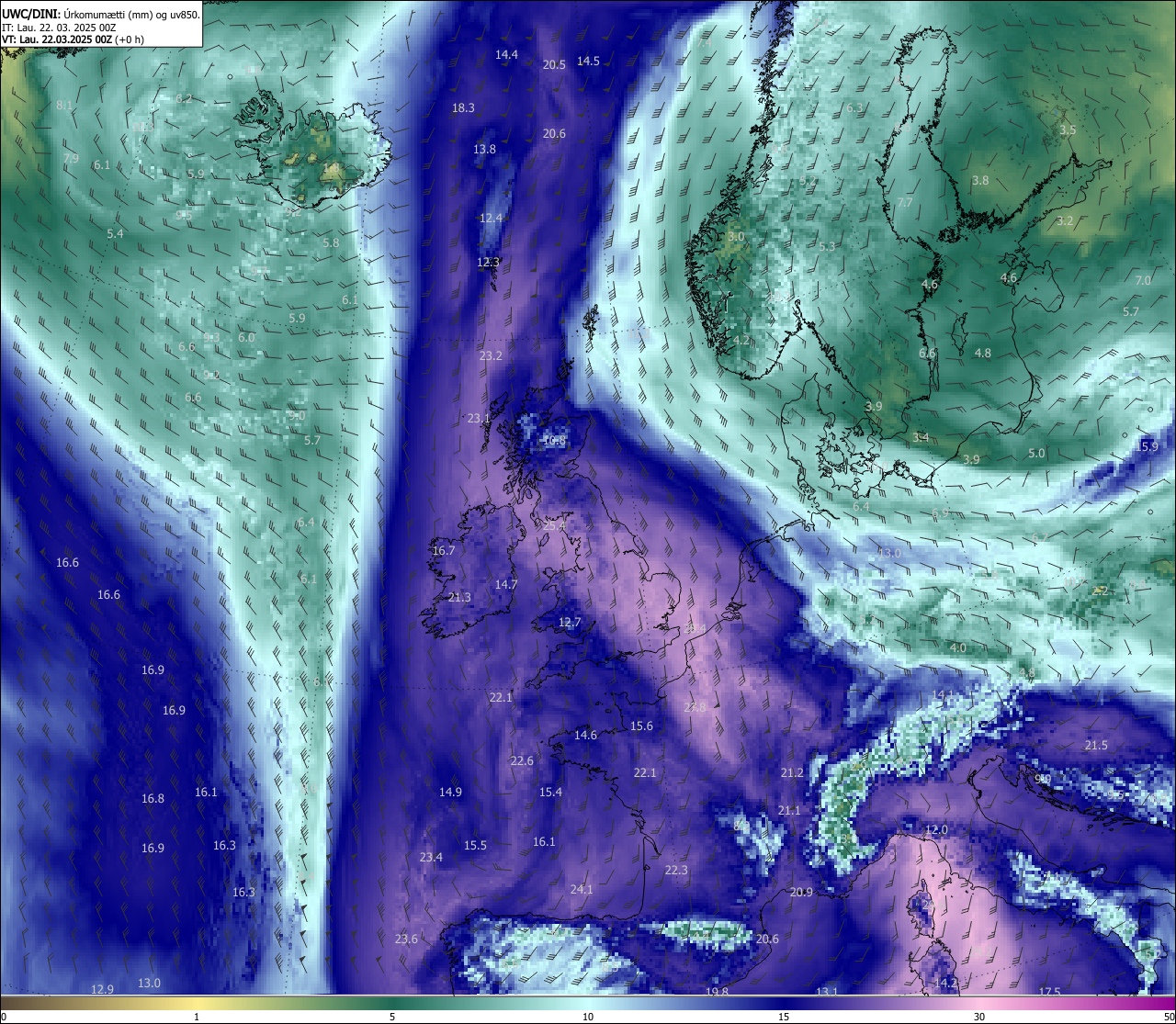Click the 15 label on the color scale
The width and height of the screenshot is (1176, 1024).
(784, 1017)
